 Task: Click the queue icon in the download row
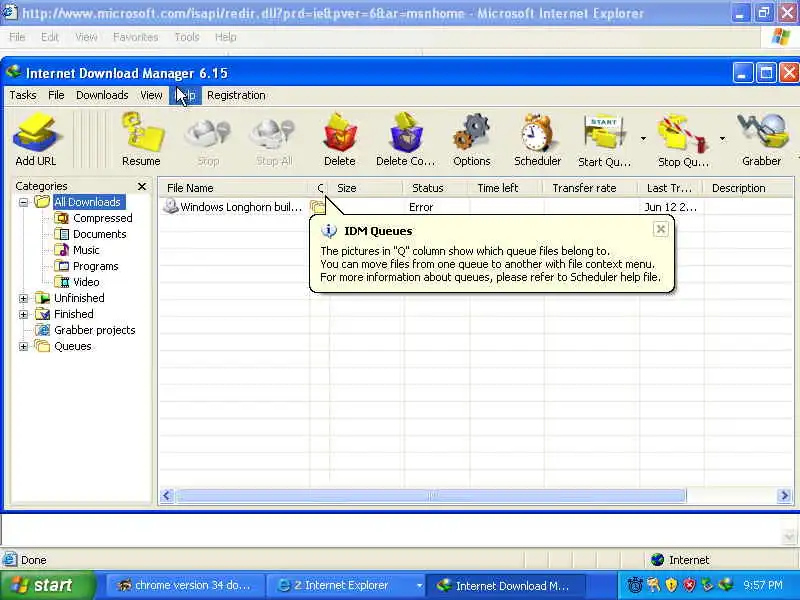point(317,207)
